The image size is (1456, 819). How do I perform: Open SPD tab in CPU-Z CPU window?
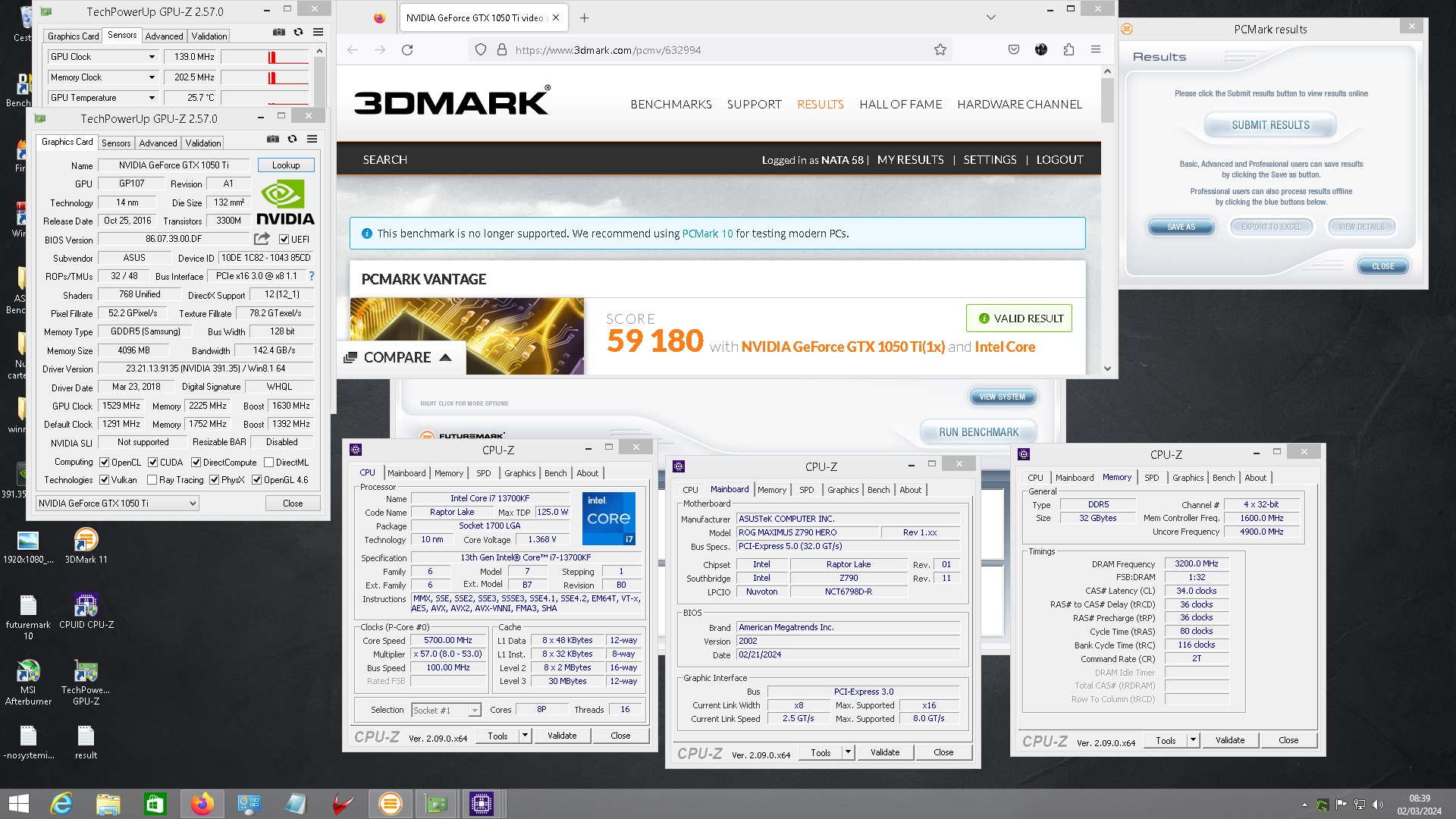(x=484, y=473)
